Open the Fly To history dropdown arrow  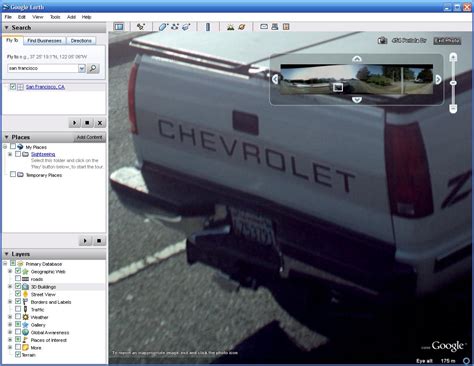tap(82, 68)
